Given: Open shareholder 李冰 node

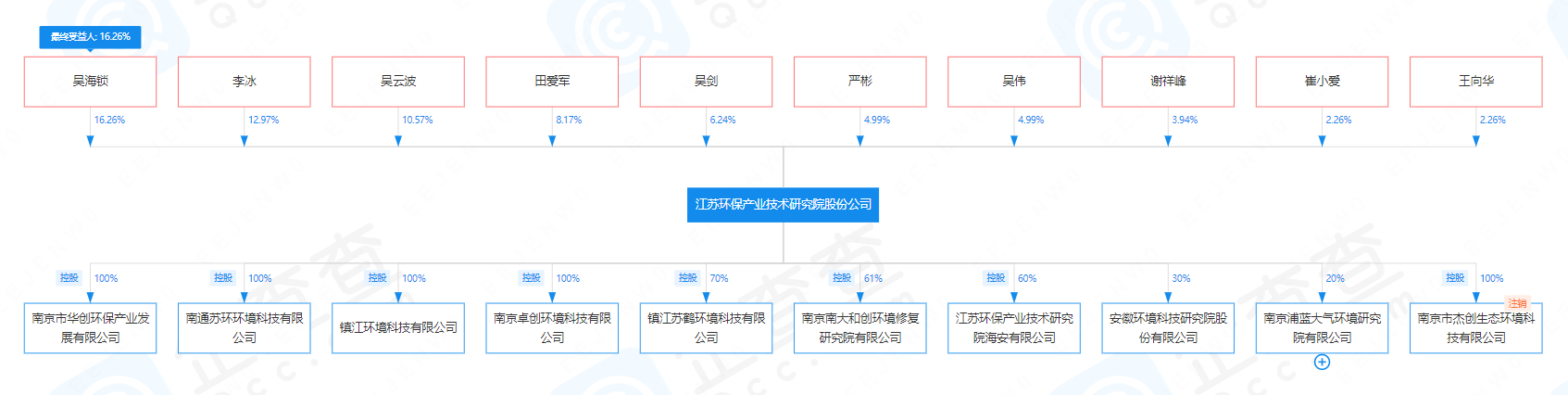Looking at the screenshot, I should click(244, 82).
